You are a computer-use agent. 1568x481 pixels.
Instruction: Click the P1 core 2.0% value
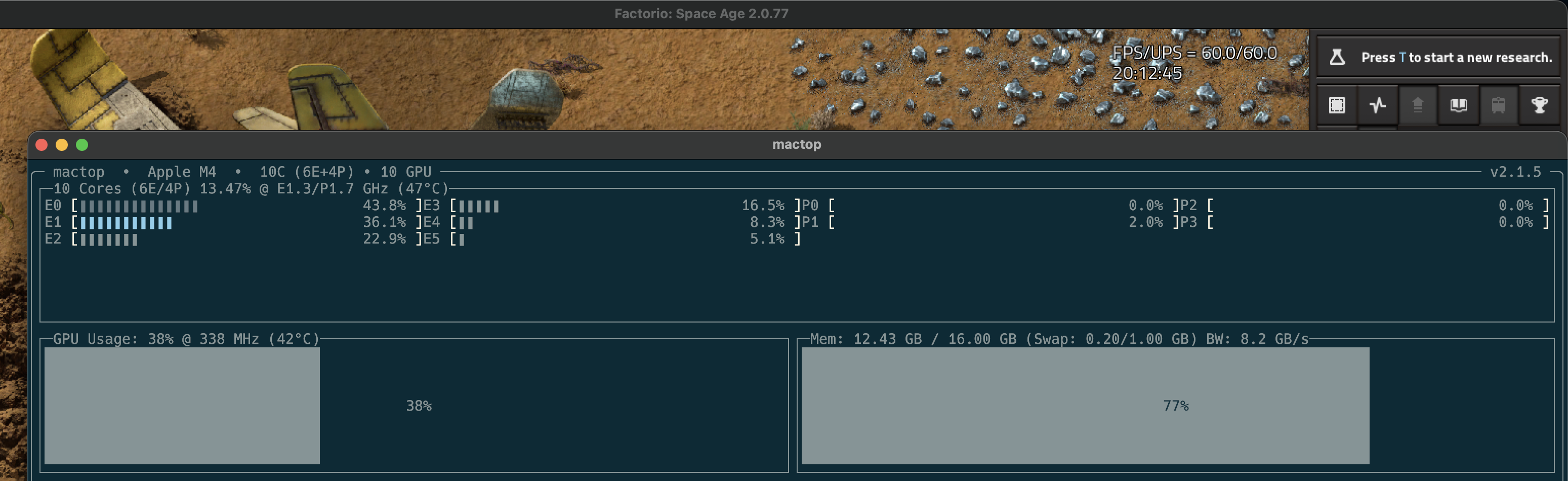(x=1145, y=222)
